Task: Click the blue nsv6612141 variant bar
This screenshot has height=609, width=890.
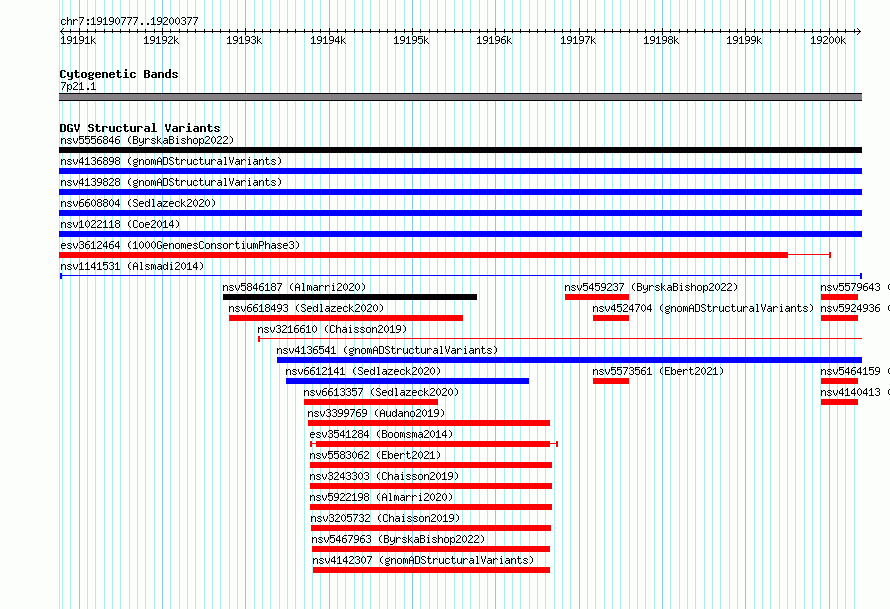Action: tap(407, 381)
